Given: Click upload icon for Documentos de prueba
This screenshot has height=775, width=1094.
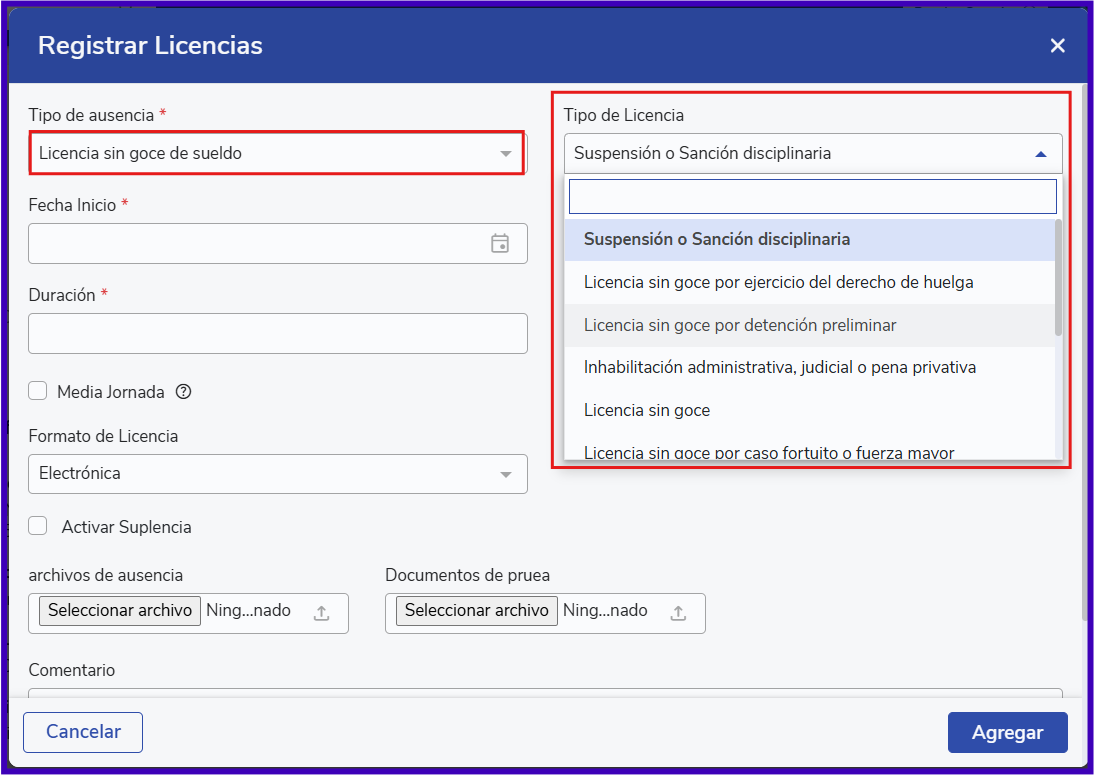Looking at the screenshot, I should (678, 613).
